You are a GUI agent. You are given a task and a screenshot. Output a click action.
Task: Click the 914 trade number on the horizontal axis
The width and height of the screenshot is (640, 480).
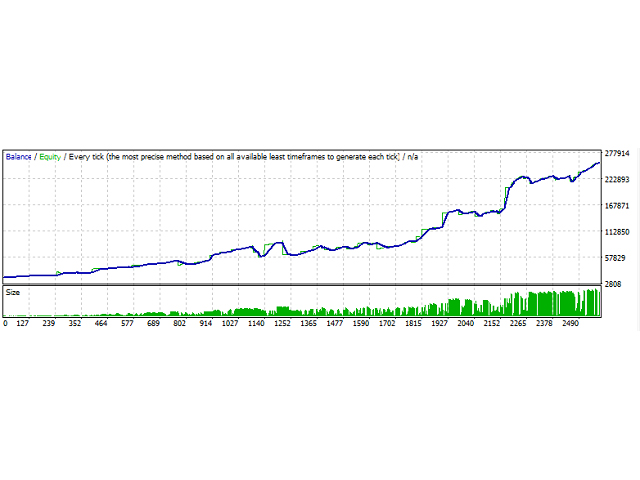pyautogui.click(x=205, y=324)
